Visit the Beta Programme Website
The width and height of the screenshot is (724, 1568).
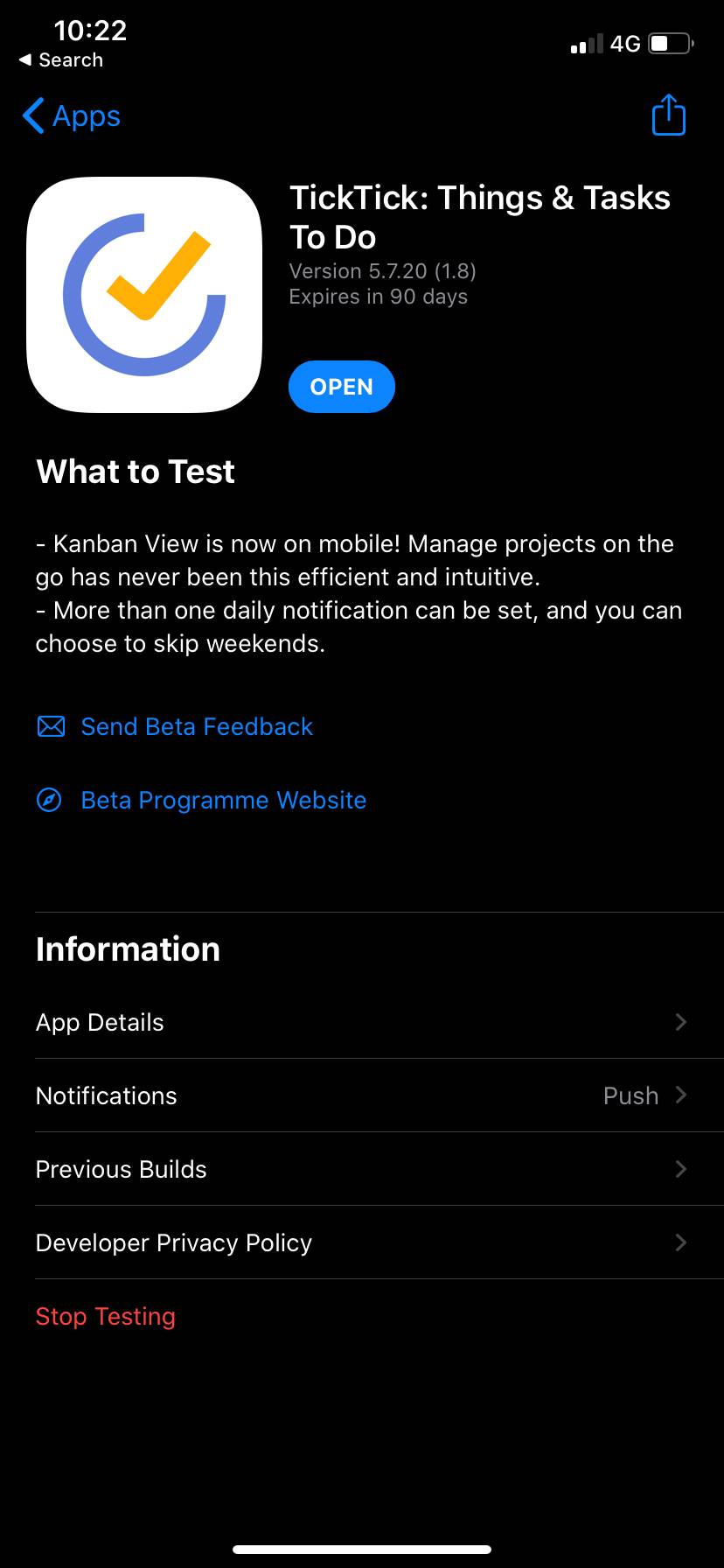click(223, 799)
